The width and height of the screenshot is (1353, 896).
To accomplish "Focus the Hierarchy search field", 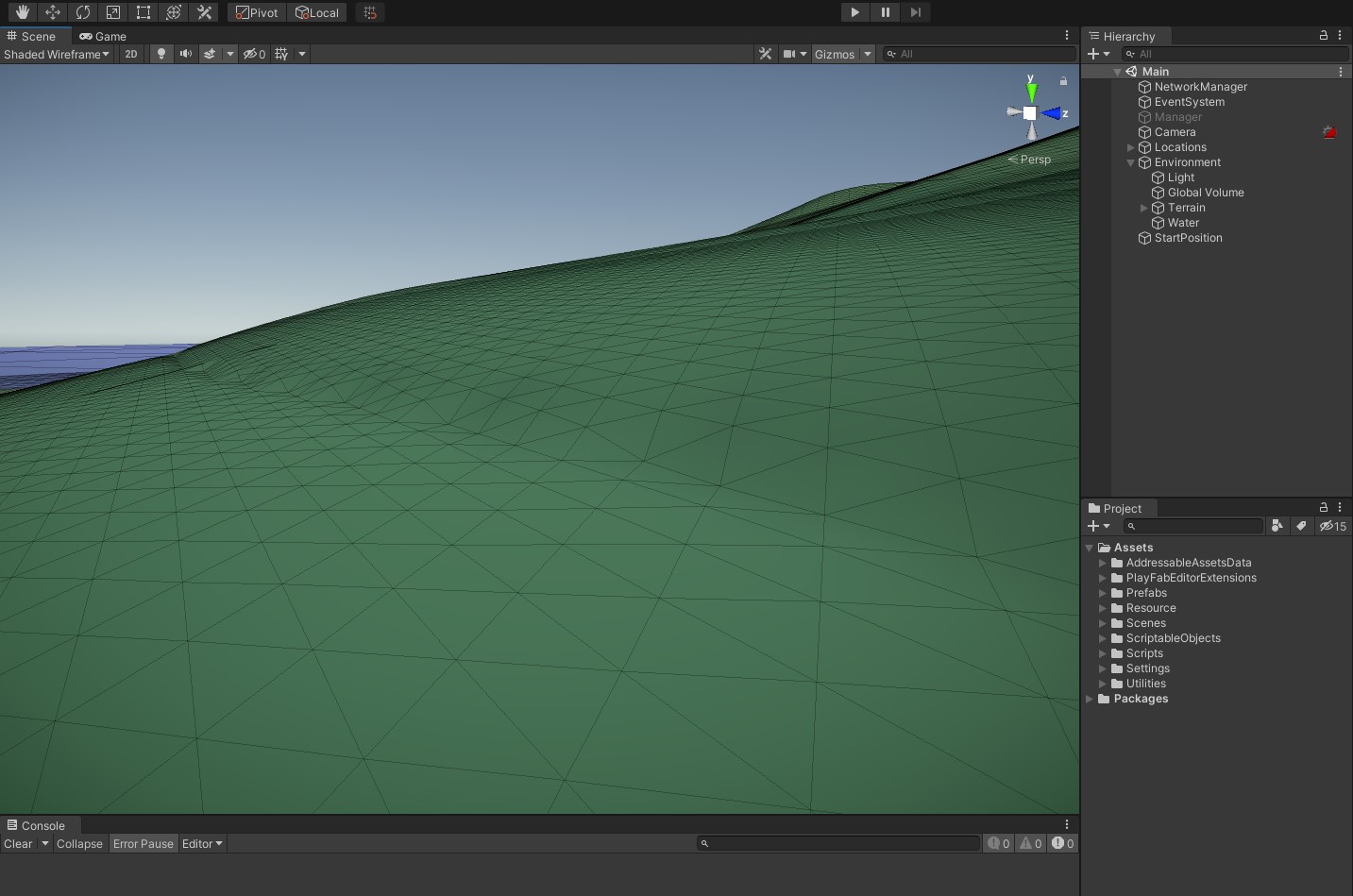I will pyautogui.click(x=1235, y=54).
